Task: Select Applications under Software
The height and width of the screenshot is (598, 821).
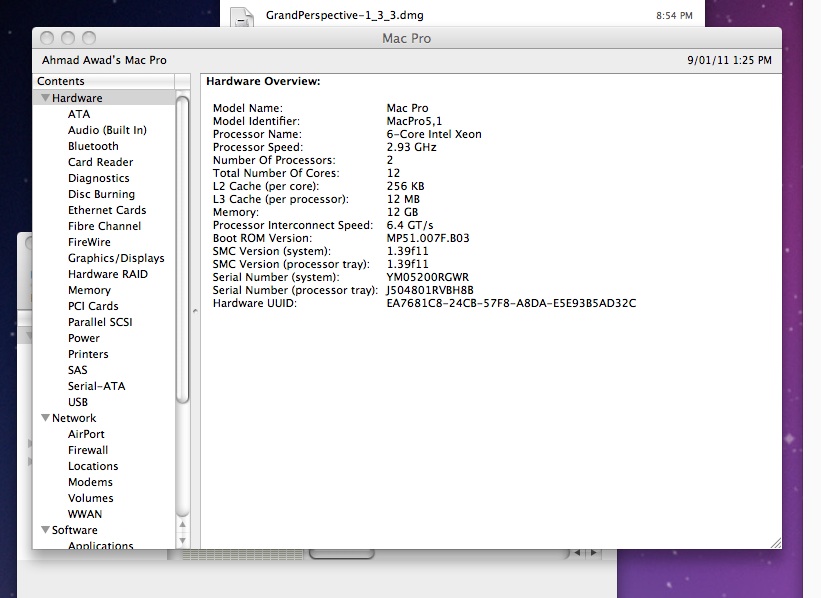Action: [x=101, y=545]
